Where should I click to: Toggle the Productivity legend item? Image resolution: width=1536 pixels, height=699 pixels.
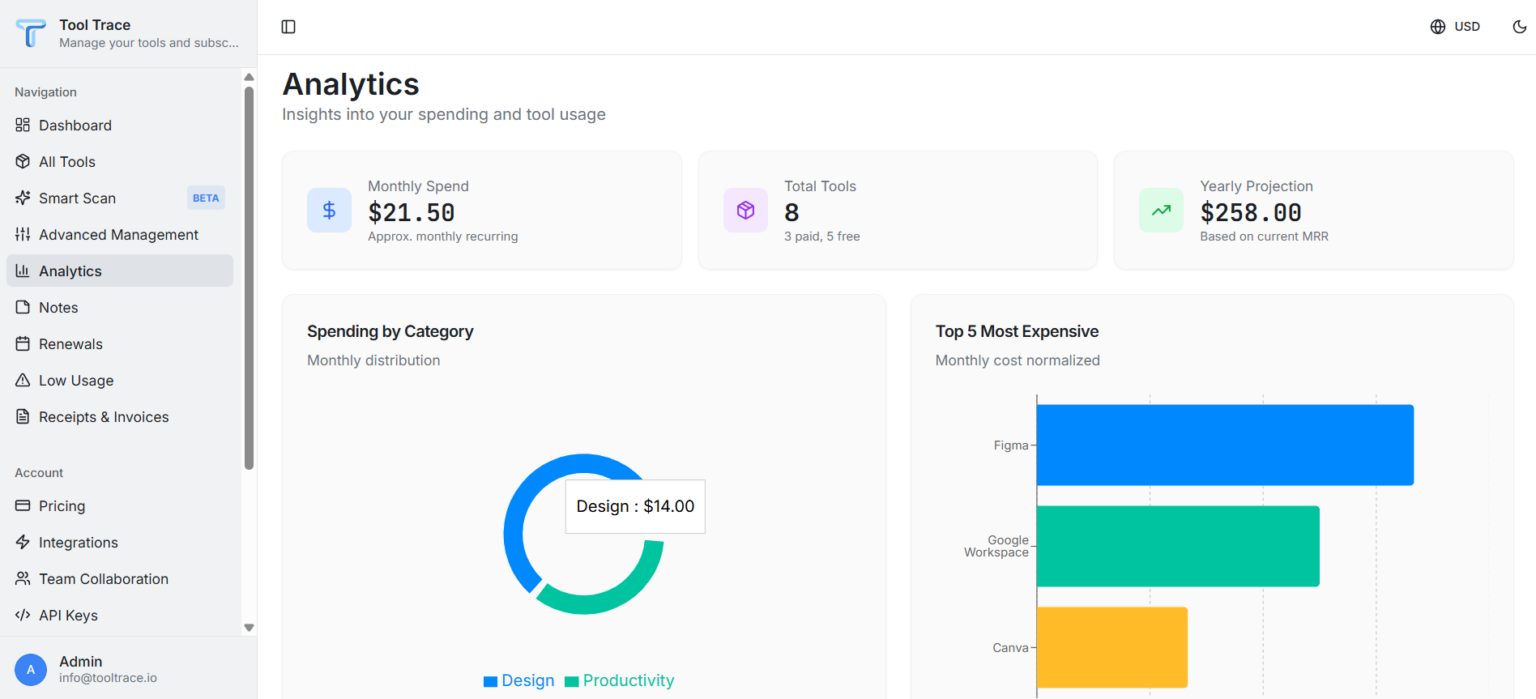click(619, 681)
